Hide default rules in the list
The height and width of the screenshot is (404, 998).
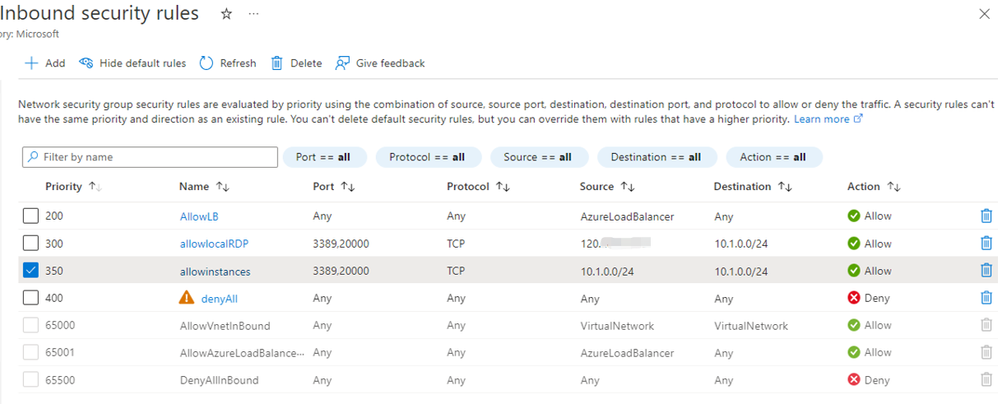pos(132,63)
